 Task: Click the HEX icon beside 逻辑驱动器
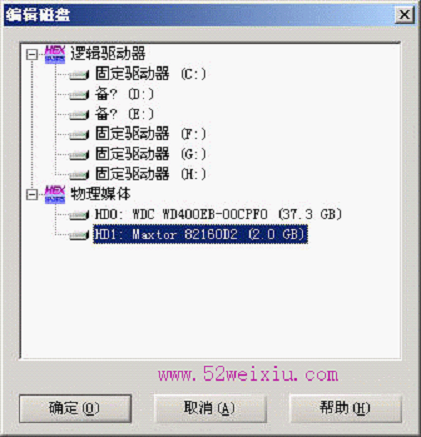coord(55,54)
